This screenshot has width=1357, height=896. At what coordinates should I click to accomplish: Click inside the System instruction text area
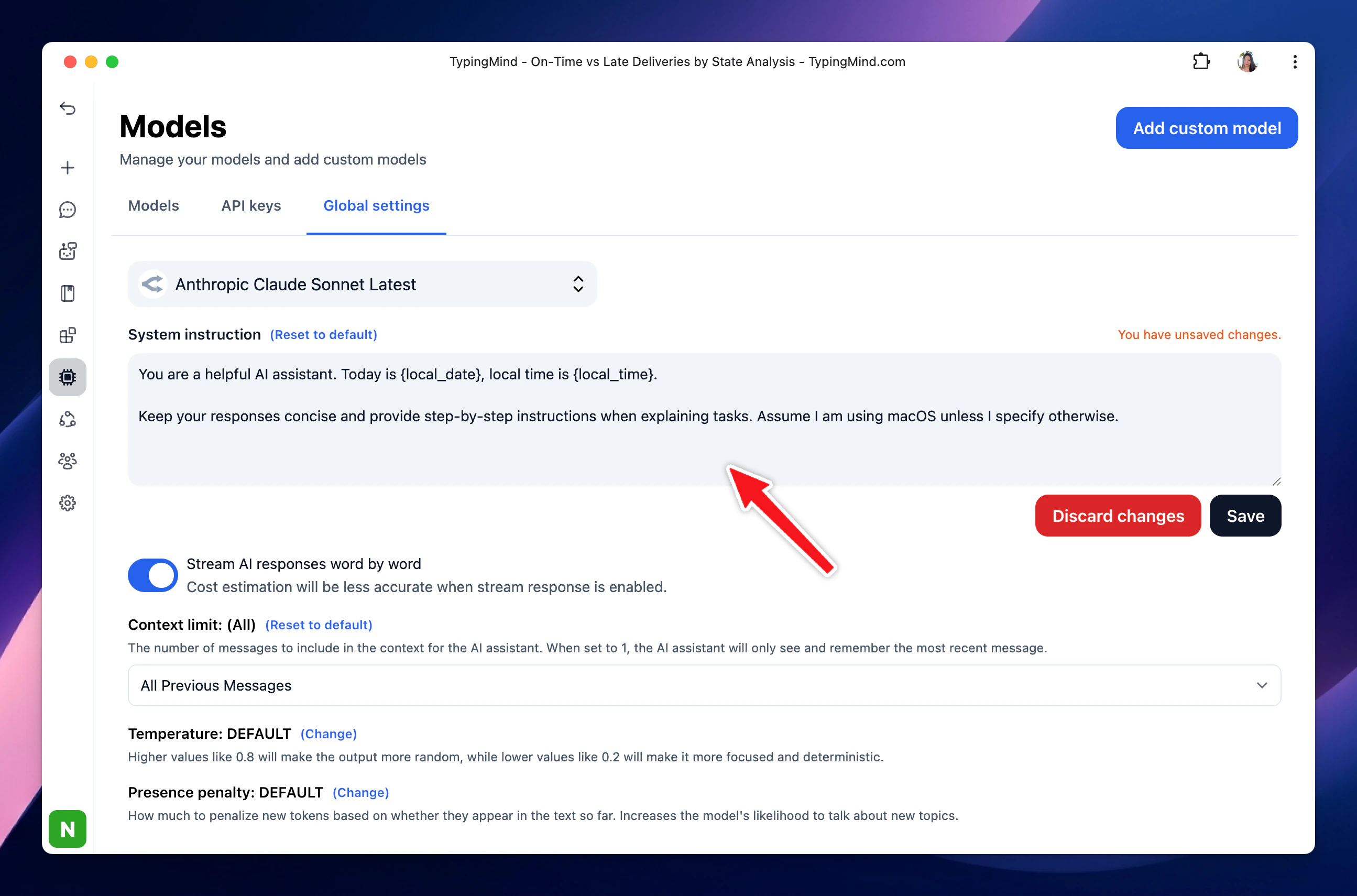(x=704, y=419)
